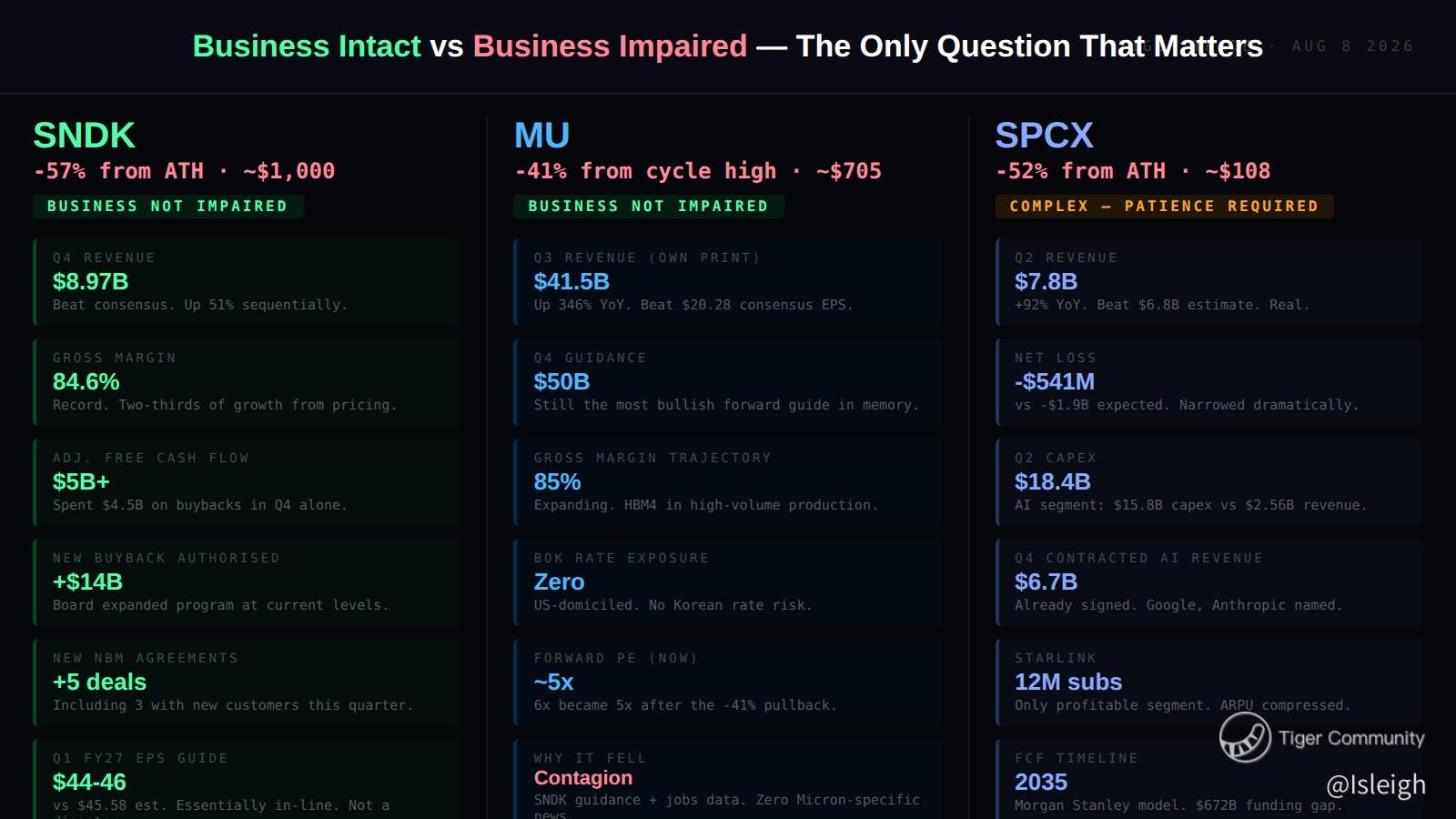The image size is (1456, 819).
Task: Click the Tiger Community logo icon
Action: pyautogui.click(x=1245, y=737)
